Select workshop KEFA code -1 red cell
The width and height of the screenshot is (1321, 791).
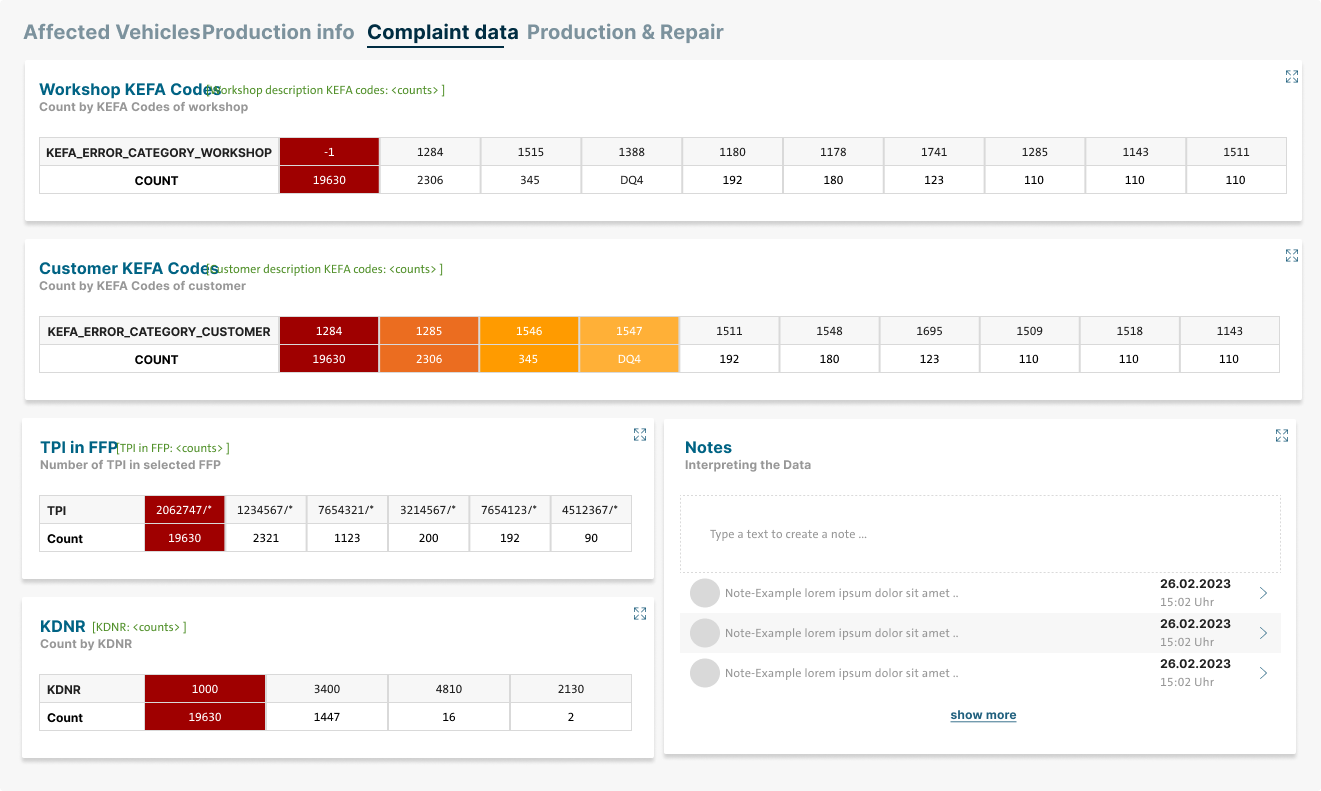pyautogui.click(x=329, y=152)
